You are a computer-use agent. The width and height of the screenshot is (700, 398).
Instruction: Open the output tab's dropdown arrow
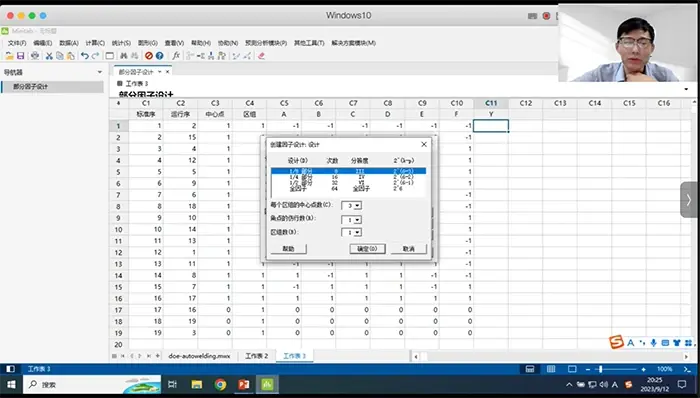(x=159, y=72)
